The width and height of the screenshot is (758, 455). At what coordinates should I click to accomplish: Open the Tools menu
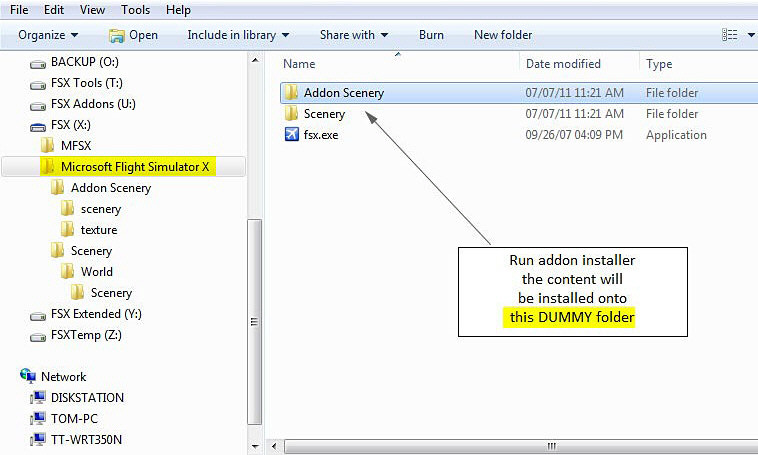click(135, 10)
